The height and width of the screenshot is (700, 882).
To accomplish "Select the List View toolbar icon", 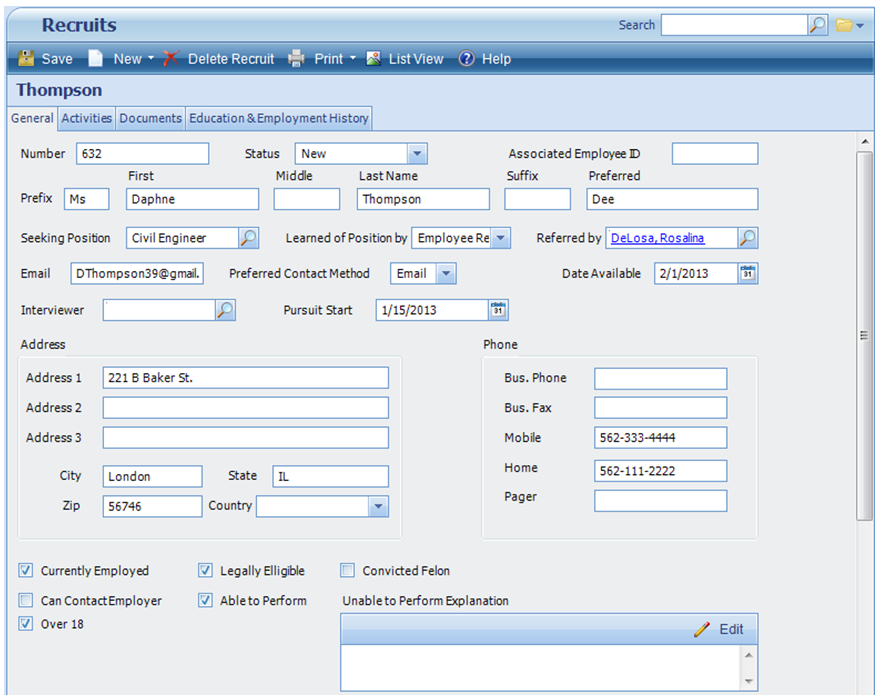I will [372, 58].
